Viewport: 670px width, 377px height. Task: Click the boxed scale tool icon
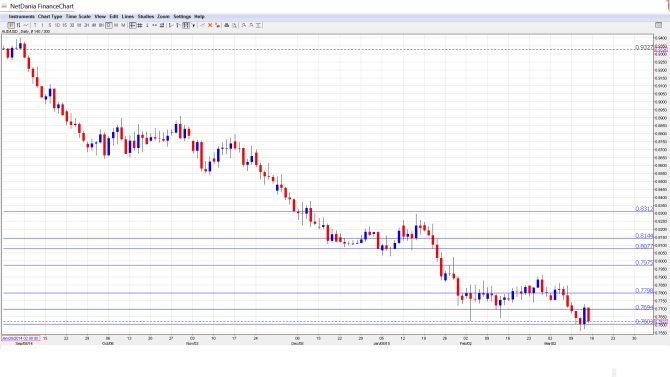(x=186, y=25)
